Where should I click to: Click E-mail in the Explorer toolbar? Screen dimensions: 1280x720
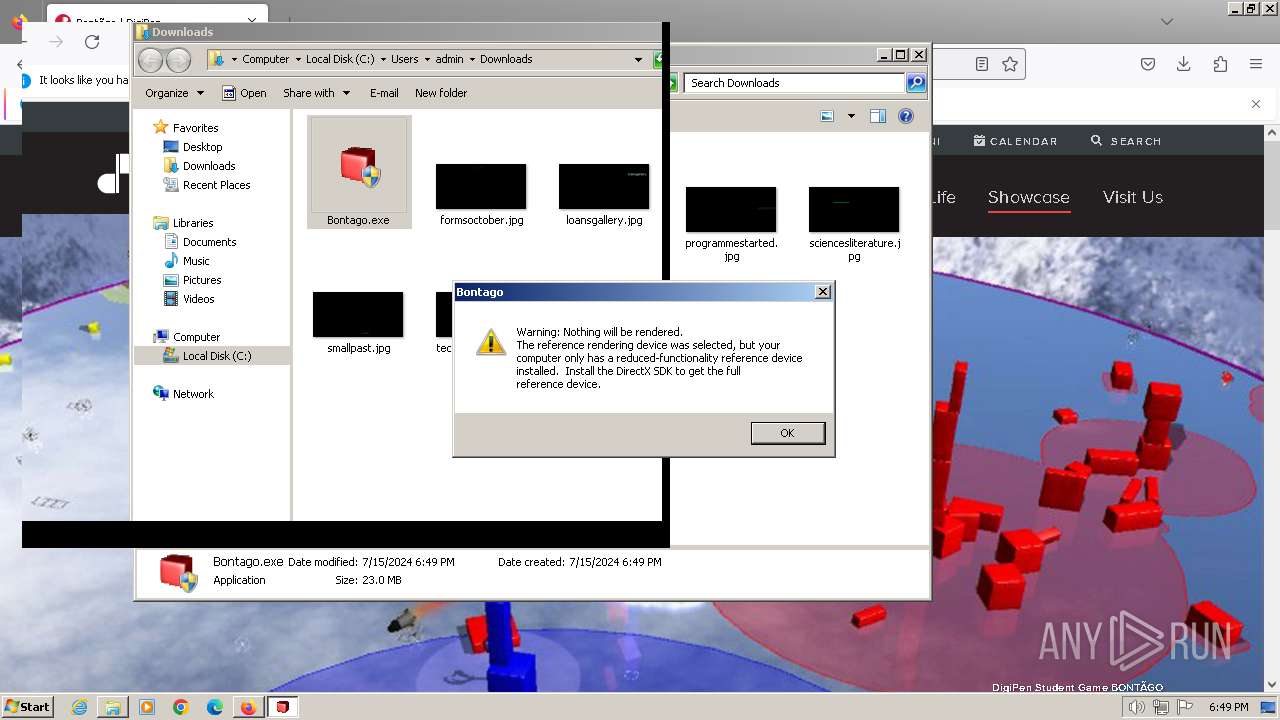(384, 93)
